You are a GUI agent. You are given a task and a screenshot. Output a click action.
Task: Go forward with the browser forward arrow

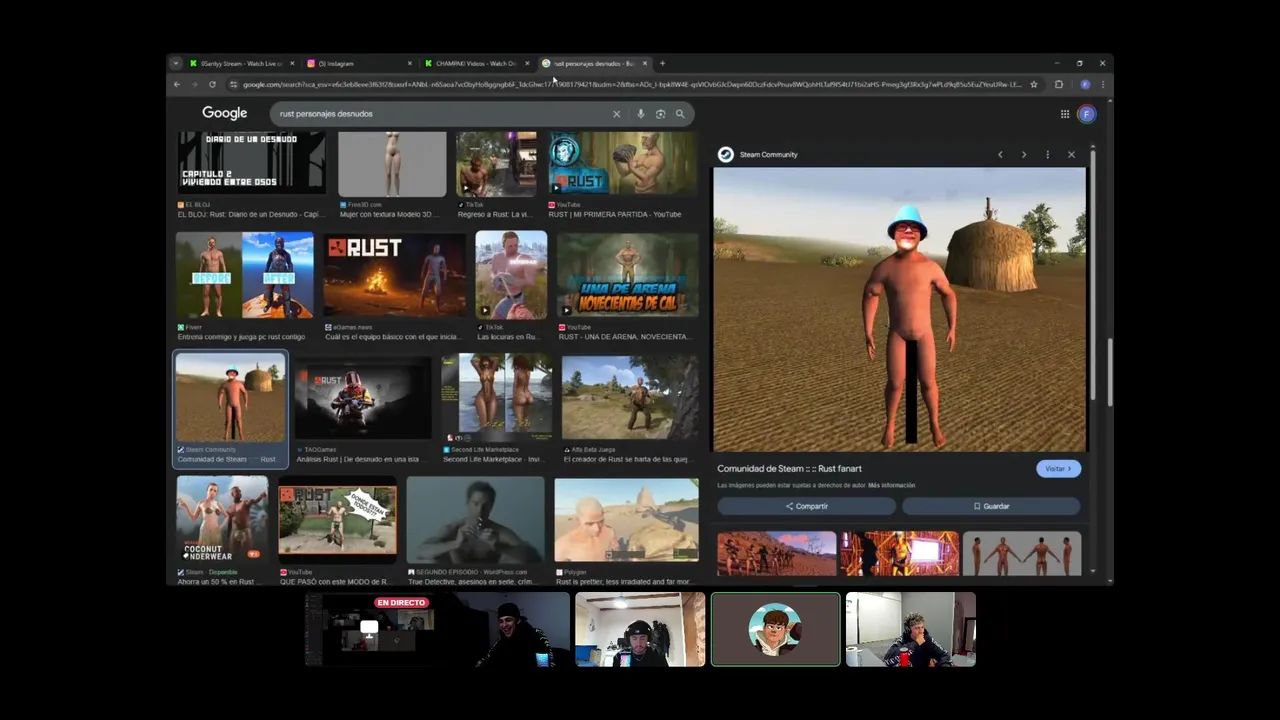click(x=194, y=84)
